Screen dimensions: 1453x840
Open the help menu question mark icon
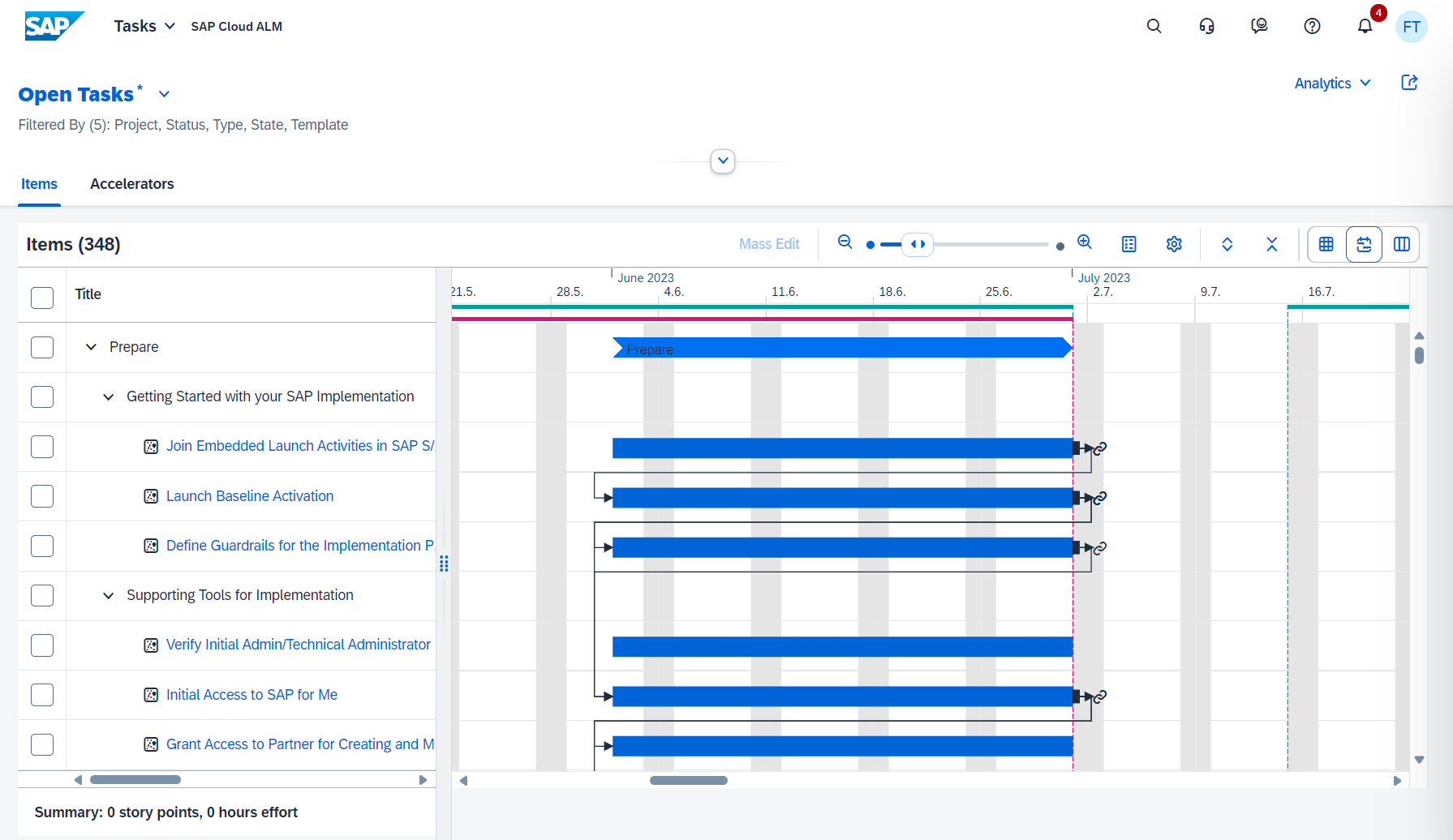(x=1312, y=26)
